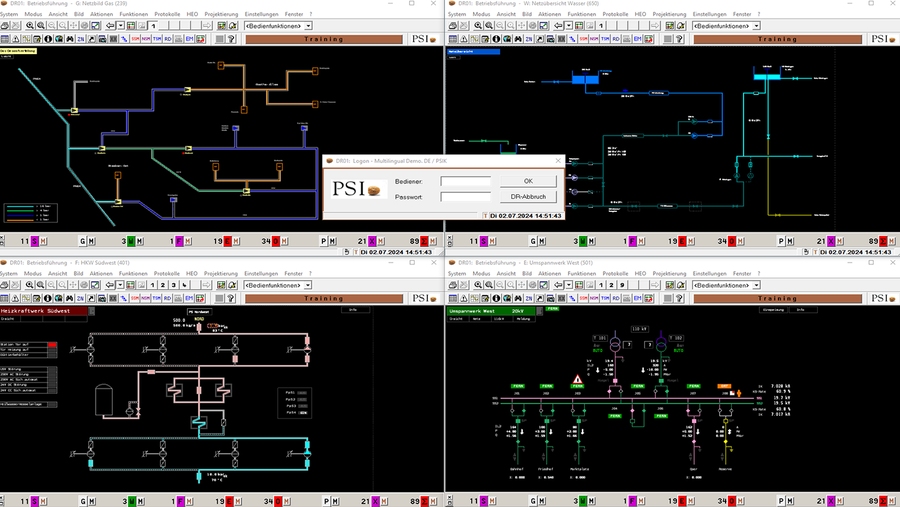Click the EM toolbar icon in Netzbild Gas window

[x=187, y=39]
